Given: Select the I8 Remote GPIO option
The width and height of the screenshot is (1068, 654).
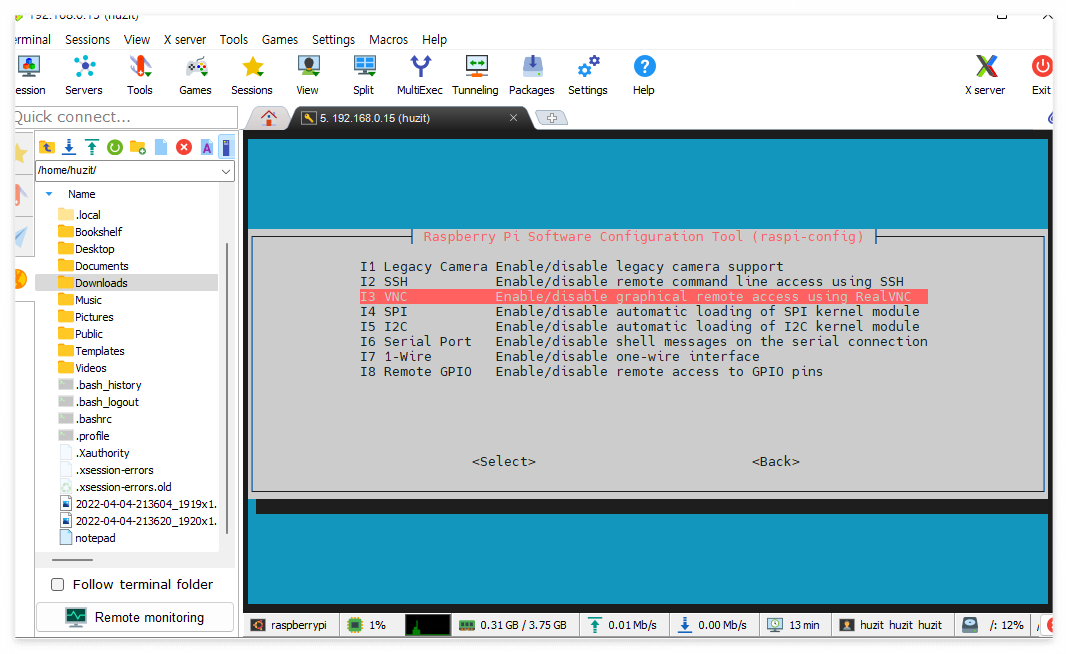Looking at the screenshot, I should click(x=591, y=371).
